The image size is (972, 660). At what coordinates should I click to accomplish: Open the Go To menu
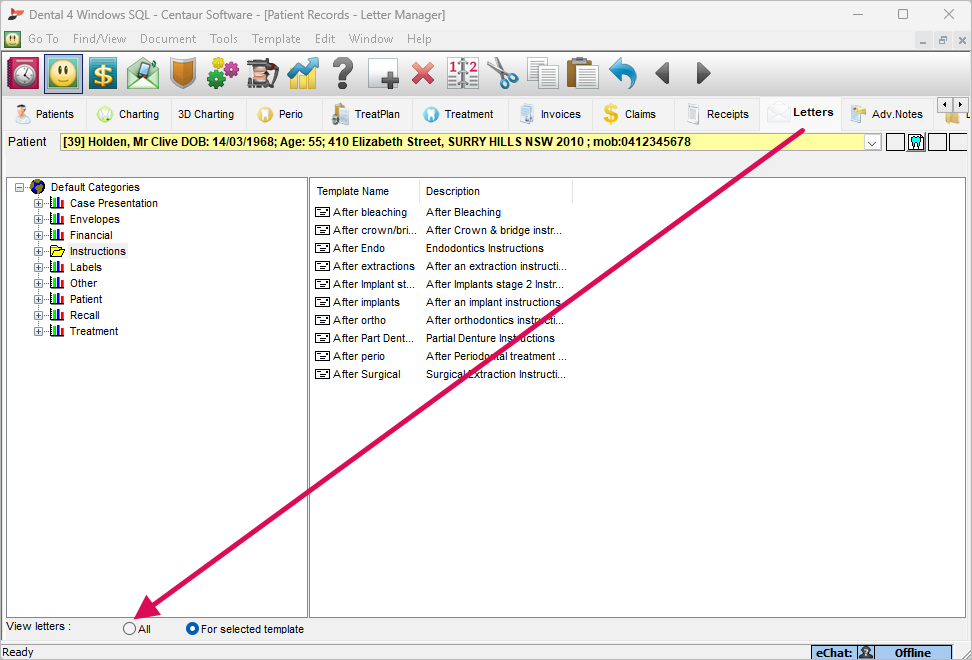click(x=43, y=39)
